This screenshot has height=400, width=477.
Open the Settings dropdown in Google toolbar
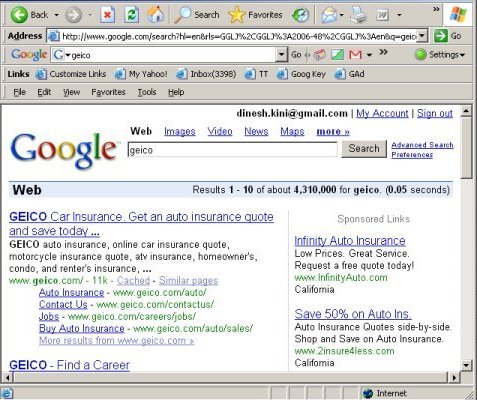[440, 55]
